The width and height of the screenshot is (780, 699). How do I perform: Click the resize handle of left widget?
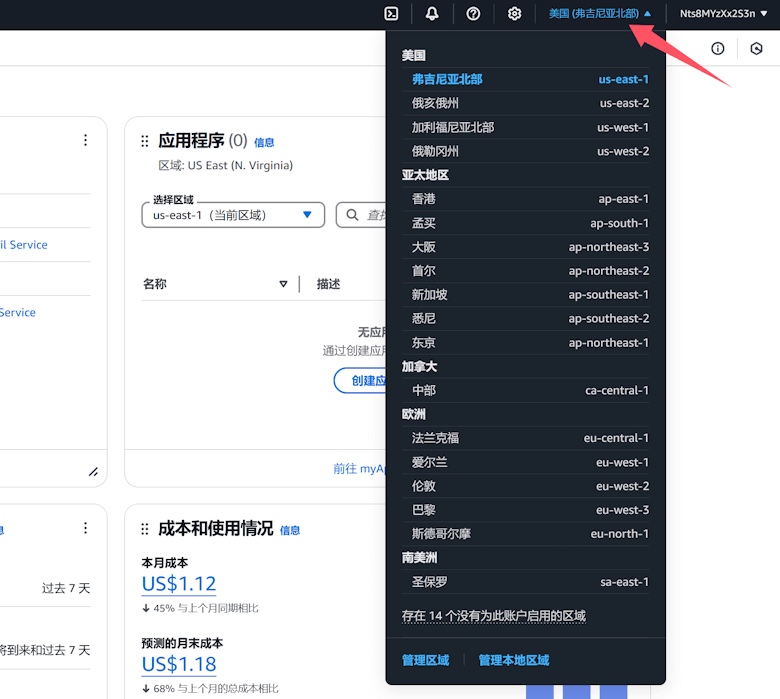[x=93, y=472]
